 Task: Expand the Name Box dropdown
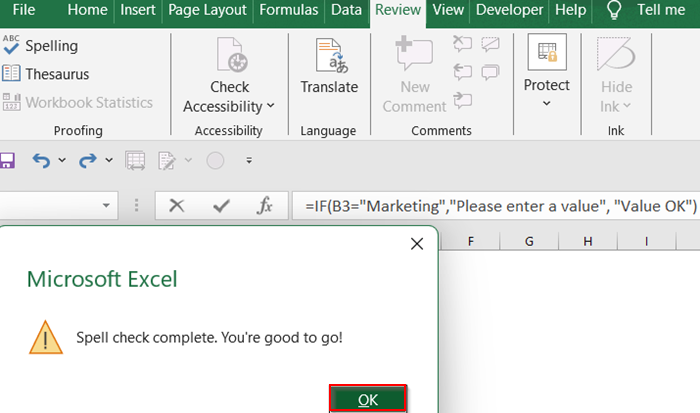click(106, 206)
